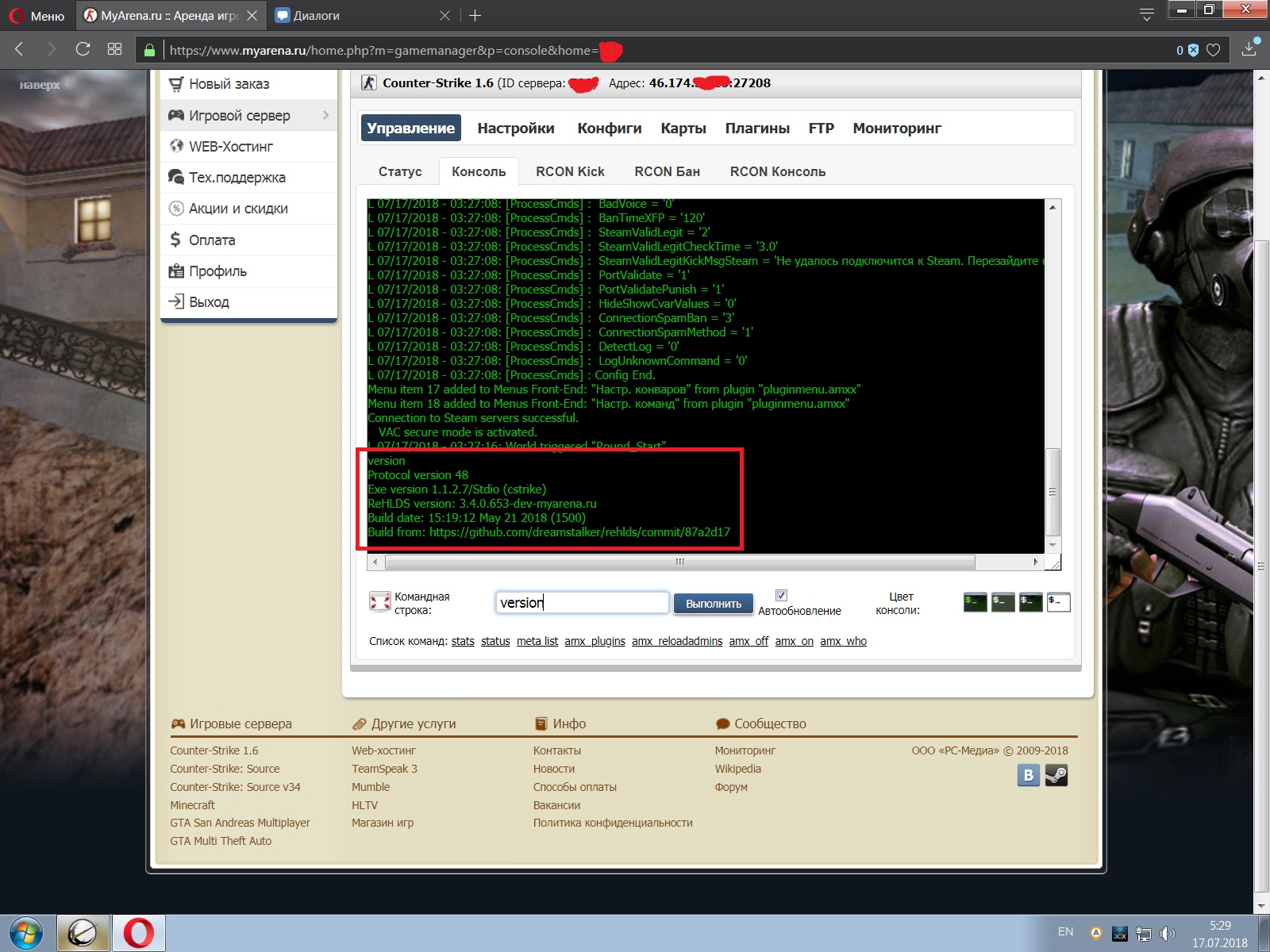
Task: Close the MyArena.ru browser tab
Action: point(252,15)
